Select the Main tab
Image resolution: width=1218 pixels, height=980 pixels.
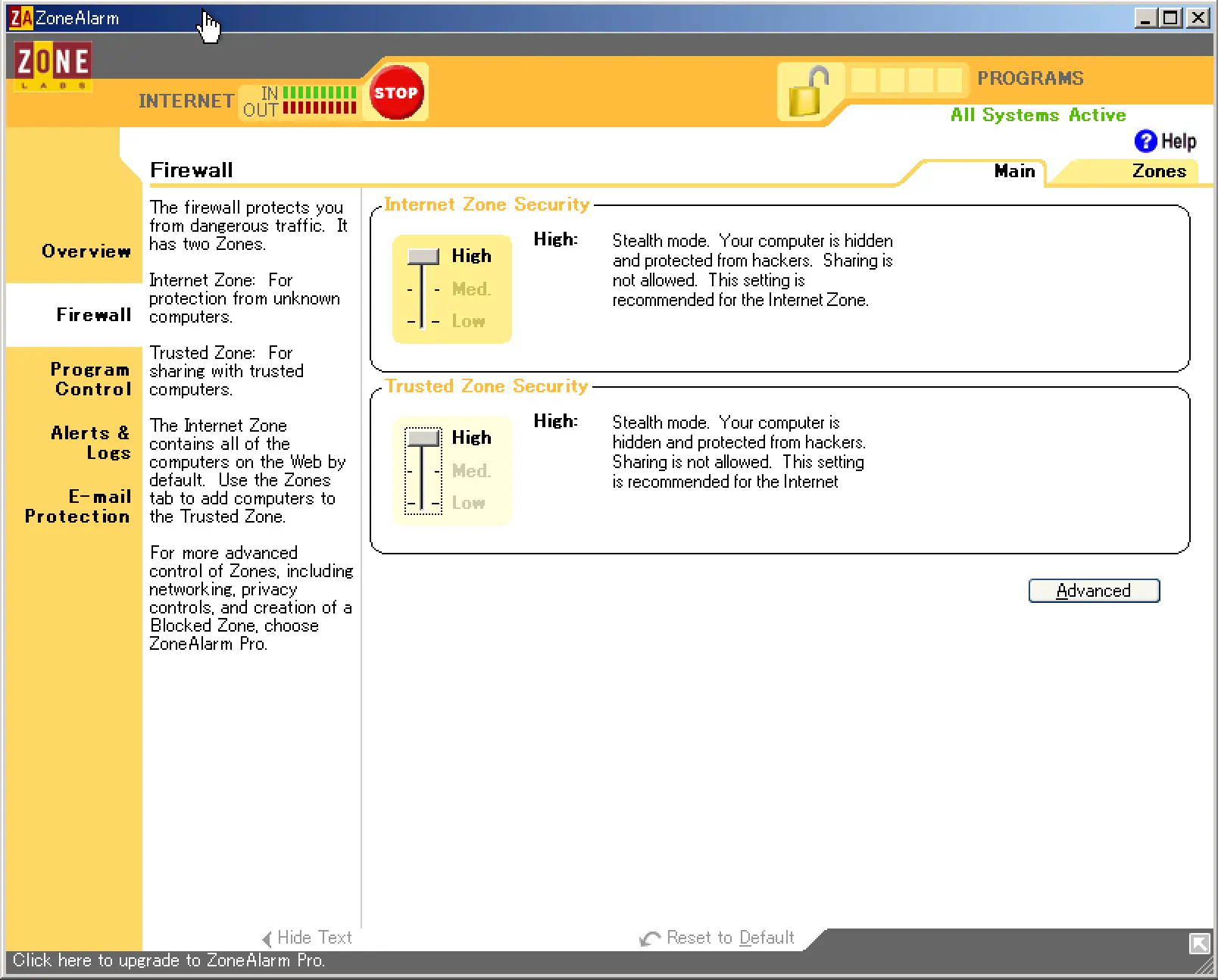coord(1013,171)
